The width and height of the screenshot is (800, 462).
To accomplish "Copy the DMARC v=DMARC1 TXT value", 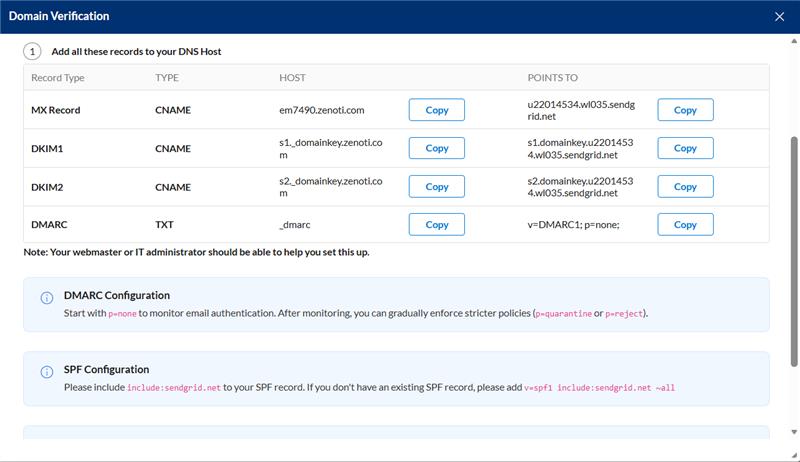I will (x=685, y=225).
